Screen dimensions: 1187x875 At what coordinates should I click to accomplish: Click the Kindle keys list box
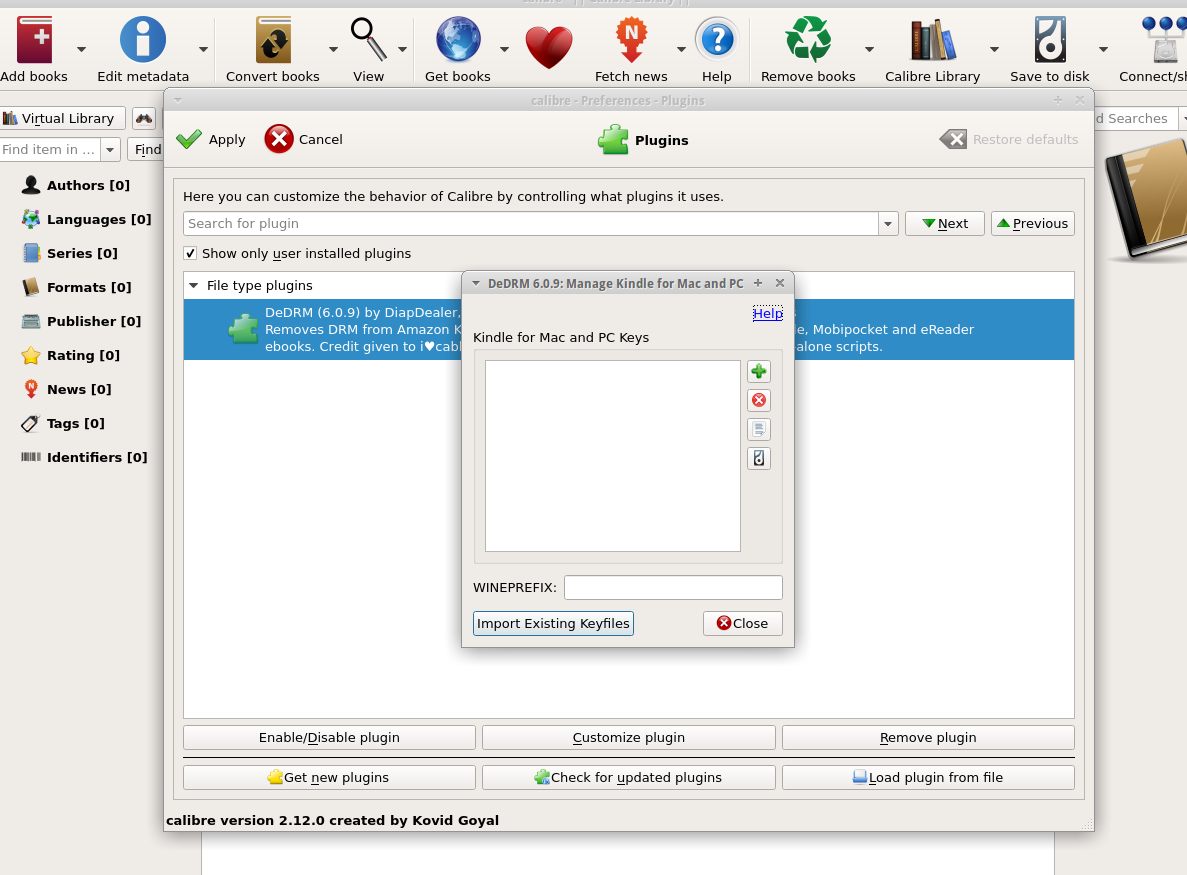(x=612, y=456)
